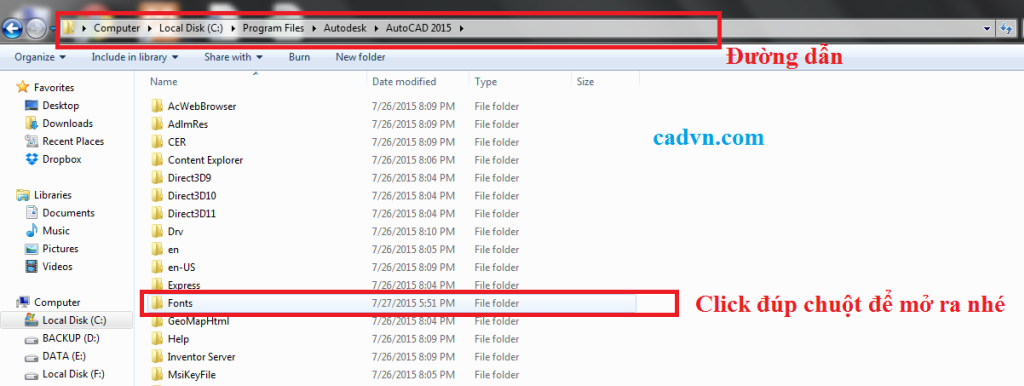Click the Music library icon
This screenshot has height=386, width=1024.
point(31,231)
